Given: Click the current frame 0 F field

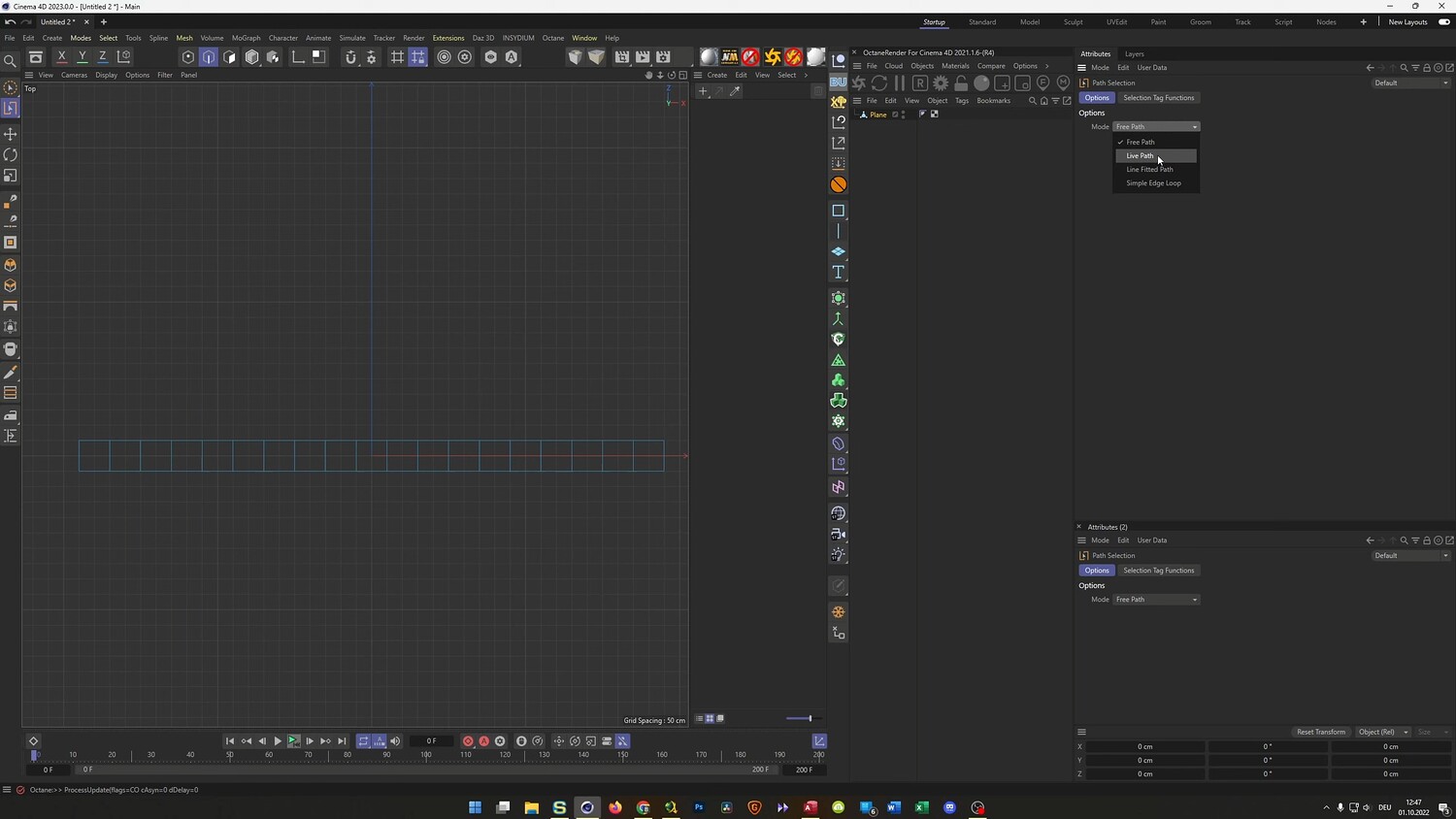Looking at the screenshot, I should [x=431, y=741].
